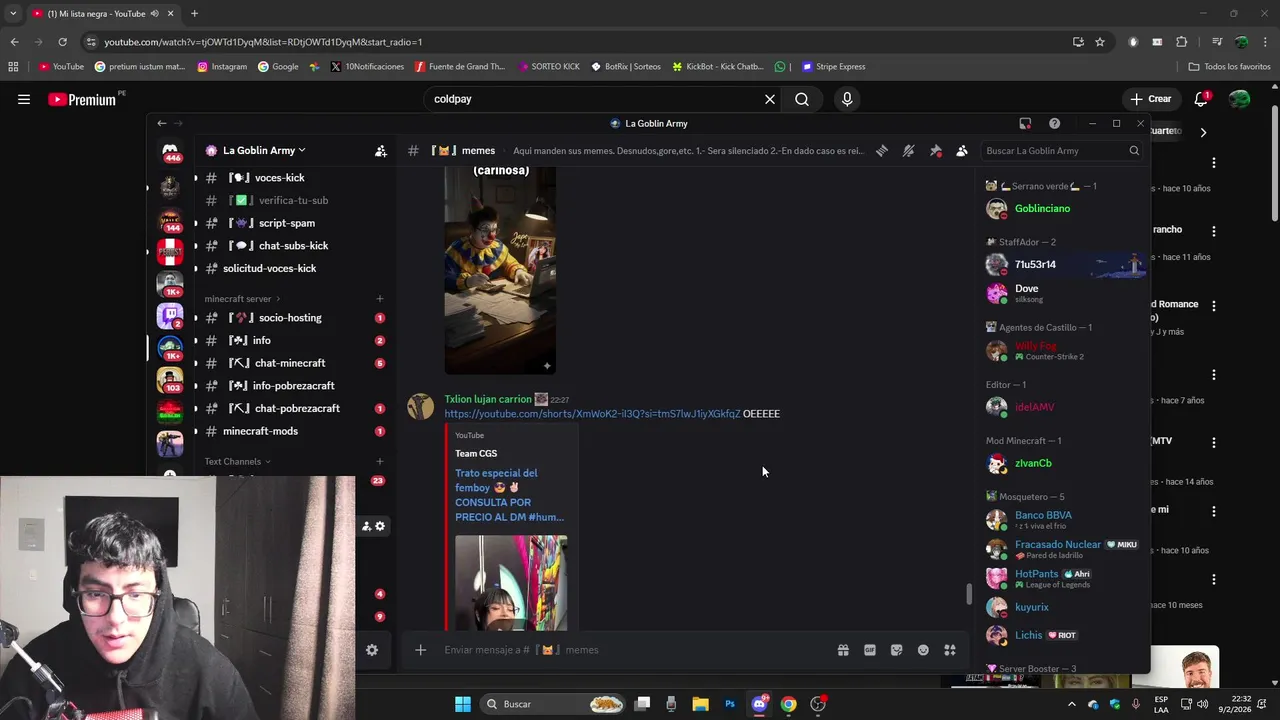Expand the info-pobrezacraft channel arrow

196,386
